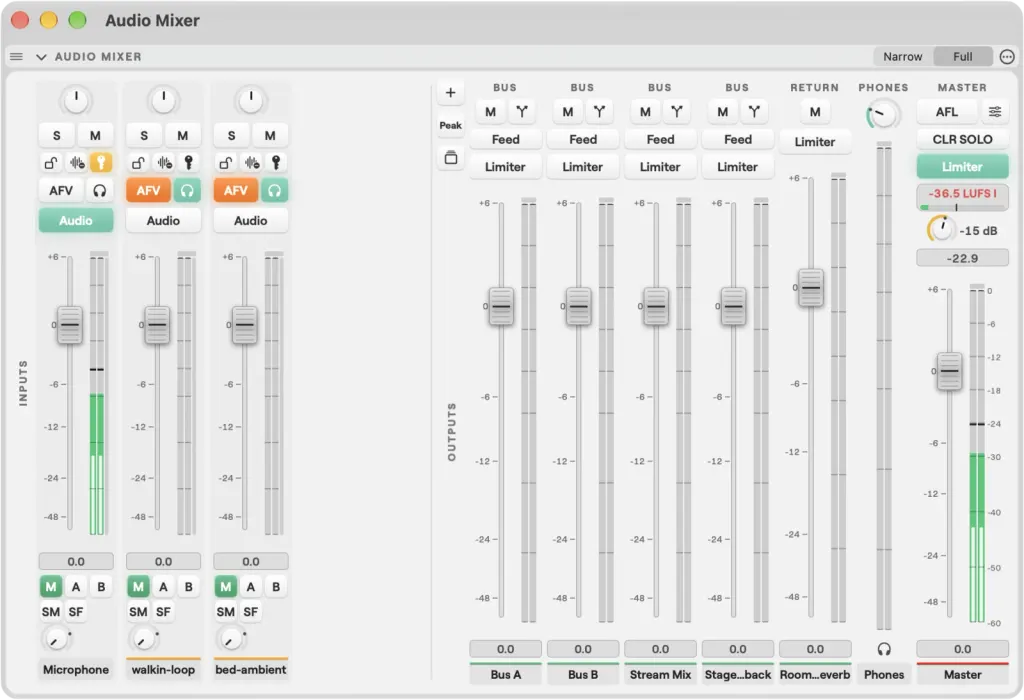Viewport: 1024px width, 700px height.
Task: Click waveform-minus icon on walkin-loop strip
Action: click(165, 163)
